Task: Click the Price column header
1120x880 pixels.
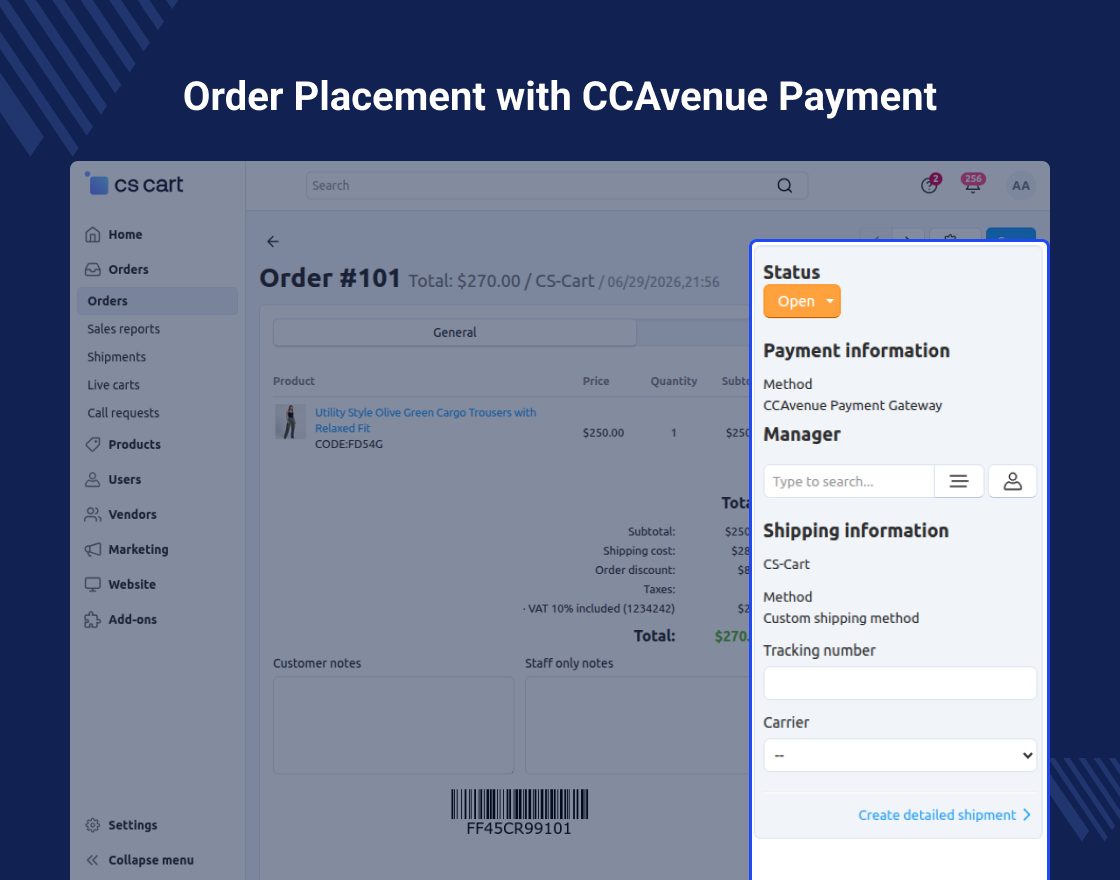Action: click(596, 381)
